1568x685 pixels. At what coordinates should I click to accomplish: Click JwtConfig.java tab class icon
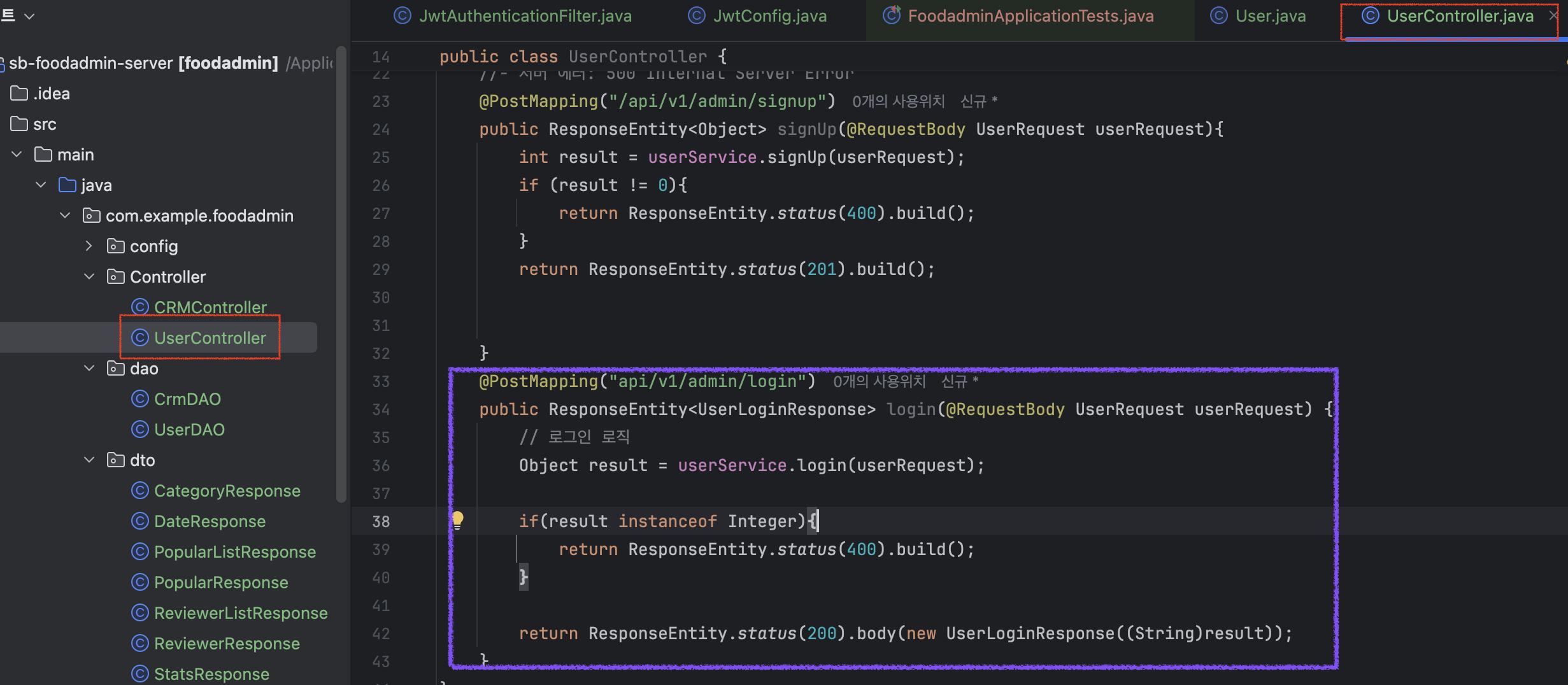click(x=697, y=16)
